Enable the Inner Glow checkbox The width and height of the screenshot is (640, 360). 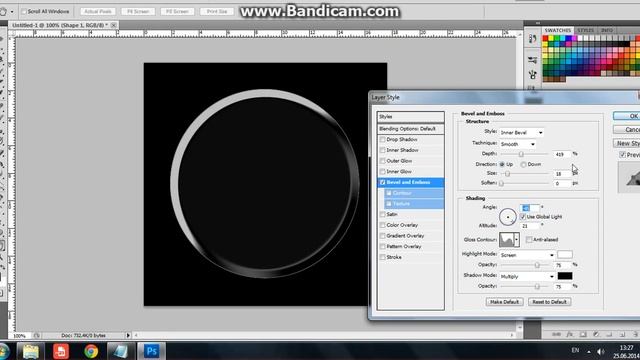(382, 171)
